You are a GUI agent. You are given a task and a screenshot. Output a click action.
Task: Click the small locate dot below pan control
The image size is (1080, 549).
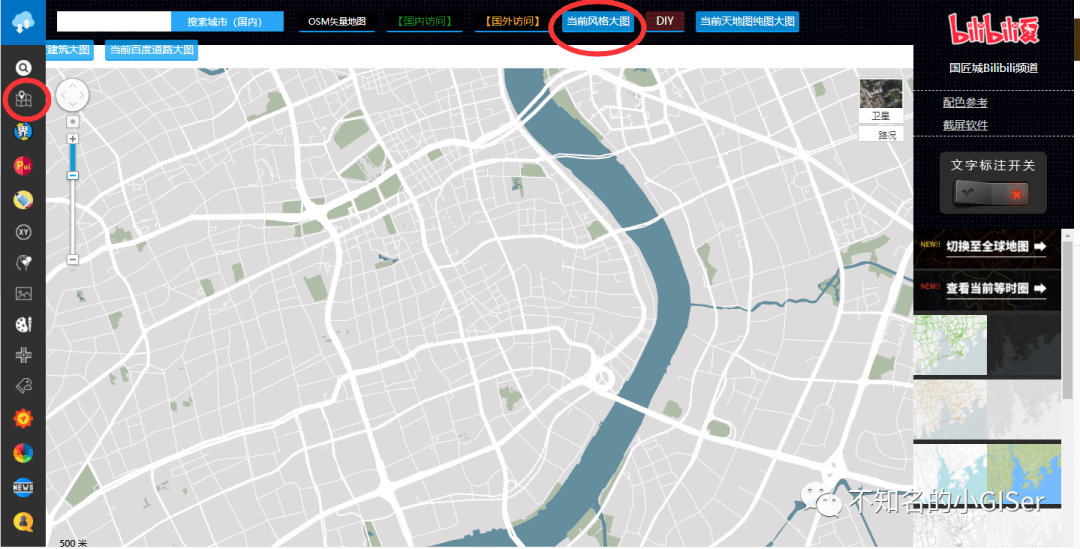[72, 121]
